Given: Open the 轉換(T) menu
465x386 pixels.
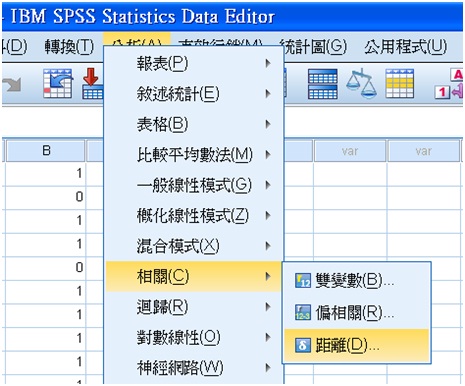Looking at the screenshot, I should click(x=69, y=46).
